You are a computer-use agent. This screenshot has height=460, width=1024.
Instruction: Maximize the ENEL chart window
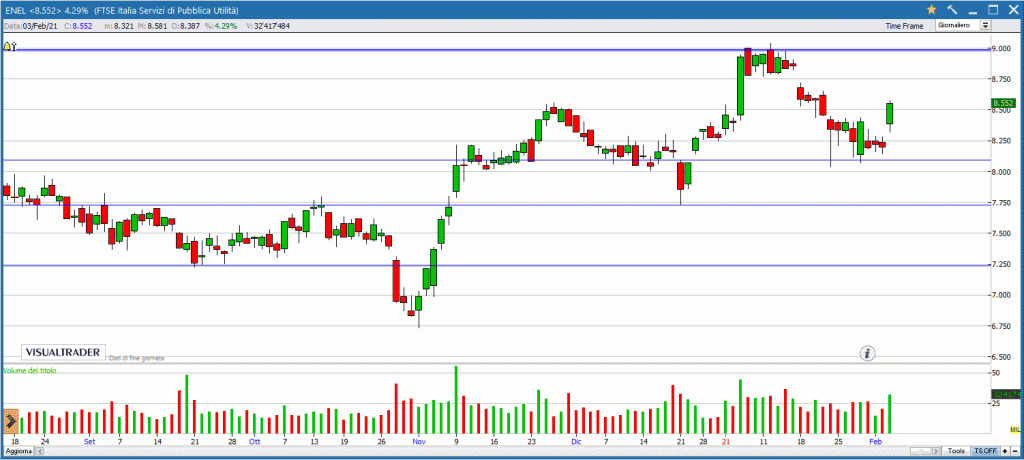993,10
